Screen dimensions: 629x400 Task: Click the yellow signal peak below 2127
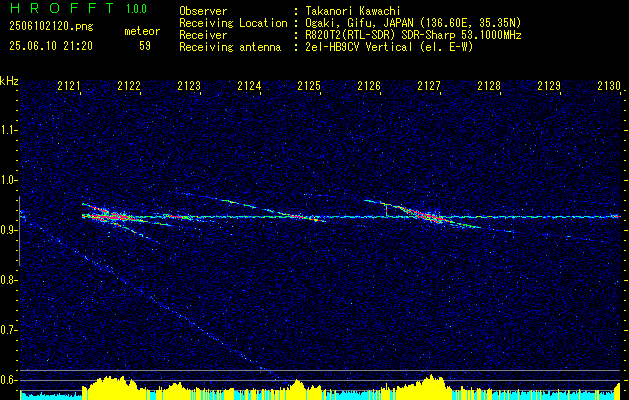click(428, 387)
